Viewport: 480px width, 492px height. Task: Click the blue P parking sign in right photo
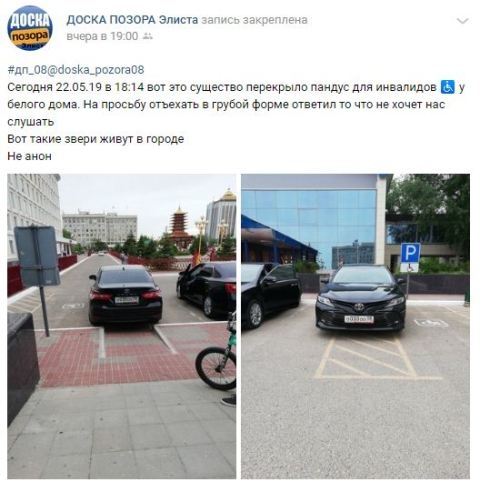tap(410, 253)
